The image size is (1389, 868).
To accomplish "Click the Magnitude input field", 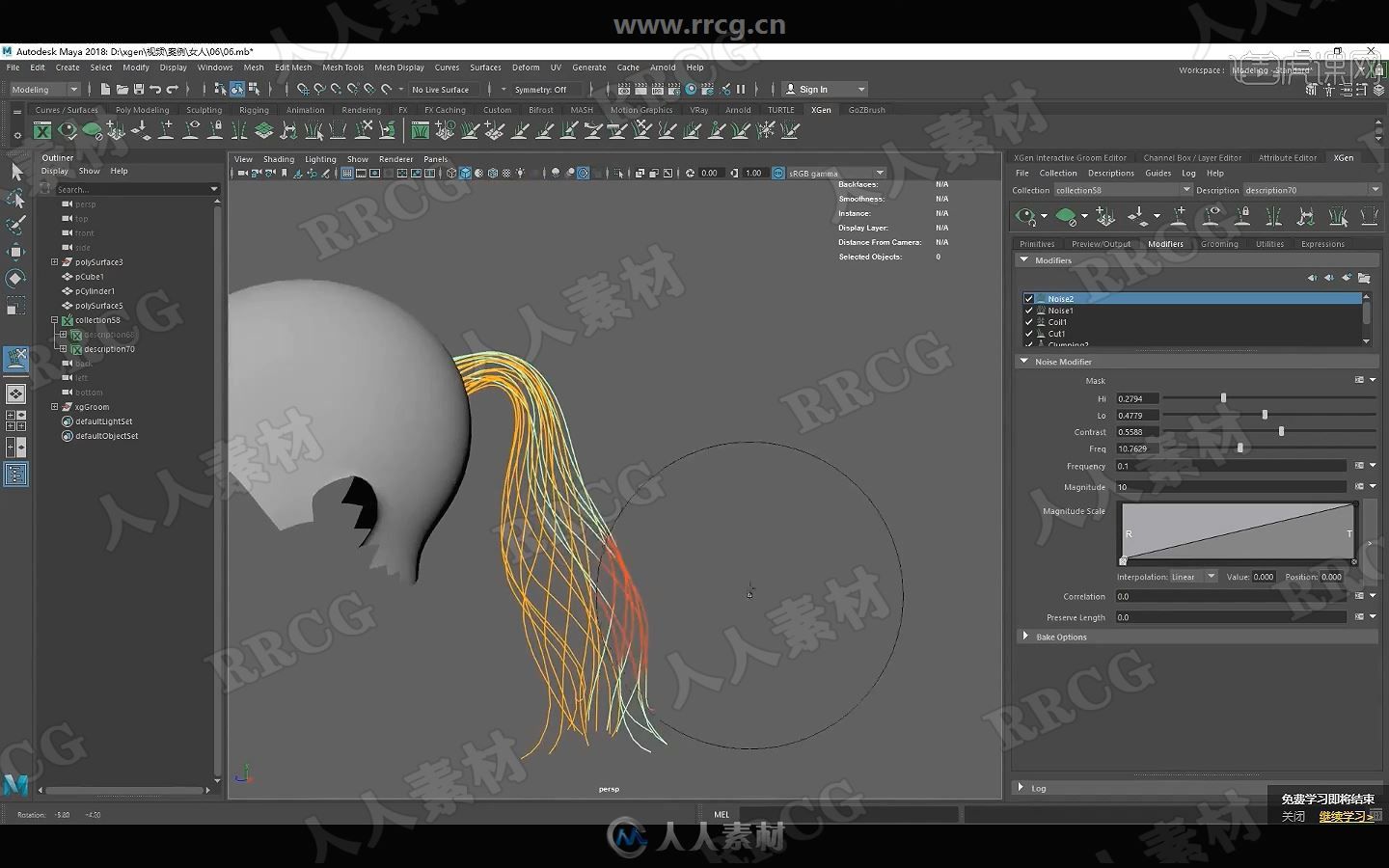I will click(1231, 487).
